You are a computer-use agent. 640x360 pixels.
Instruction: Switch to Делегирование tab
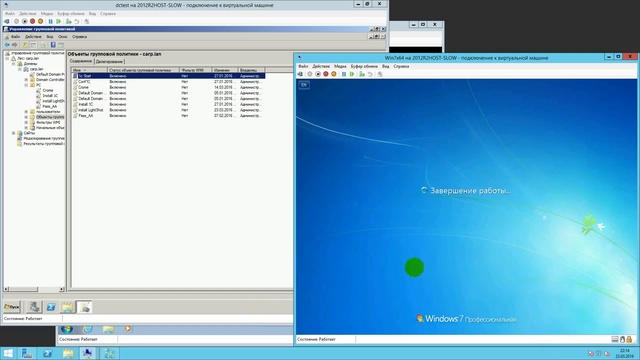coord(109,62)
